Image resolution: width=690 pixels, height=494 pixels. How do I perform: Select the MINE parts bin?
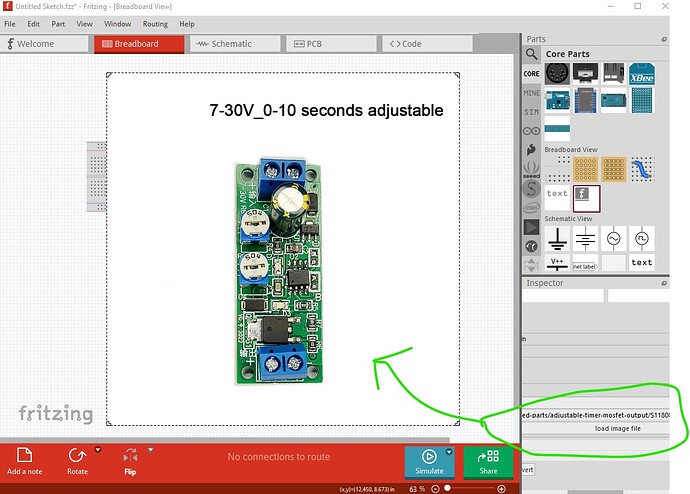[x=531, y=93]
